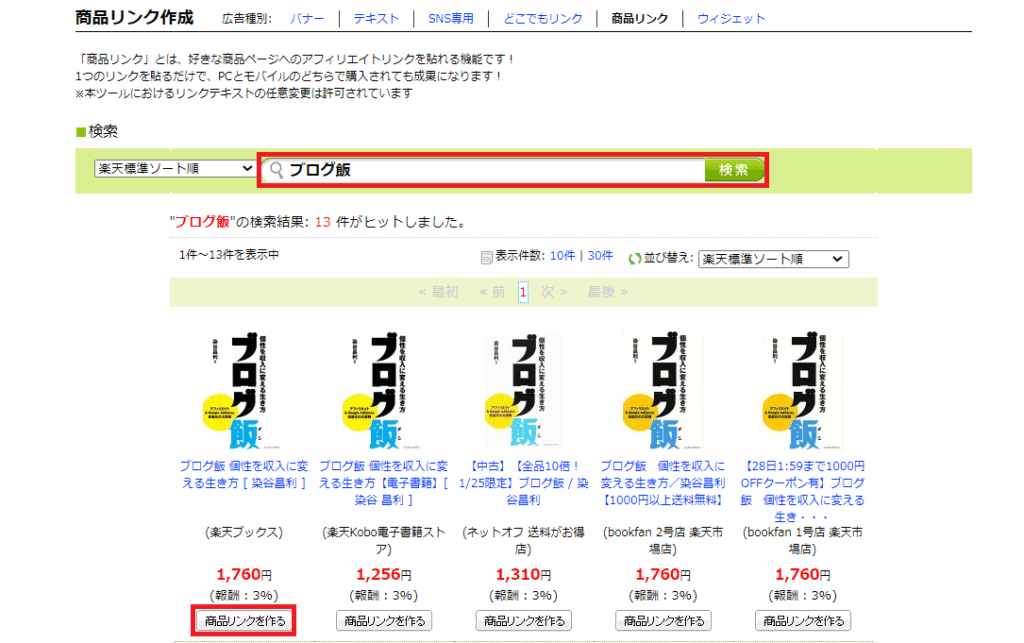Click the green refresh icon beside 並び替え
The image size is (1024, 643).
pyautogui.click(x=633, y=259)
